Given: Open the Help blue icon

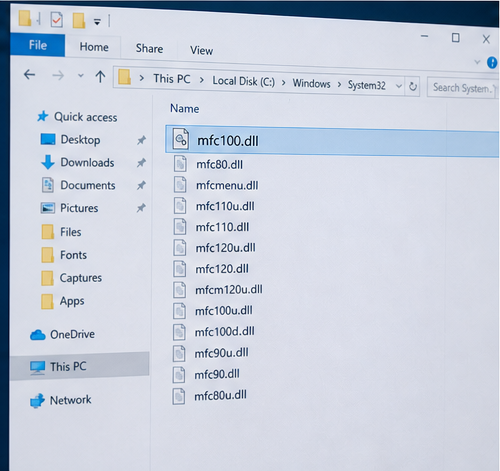Looking at the screenshot, I should tap(492, 62).
